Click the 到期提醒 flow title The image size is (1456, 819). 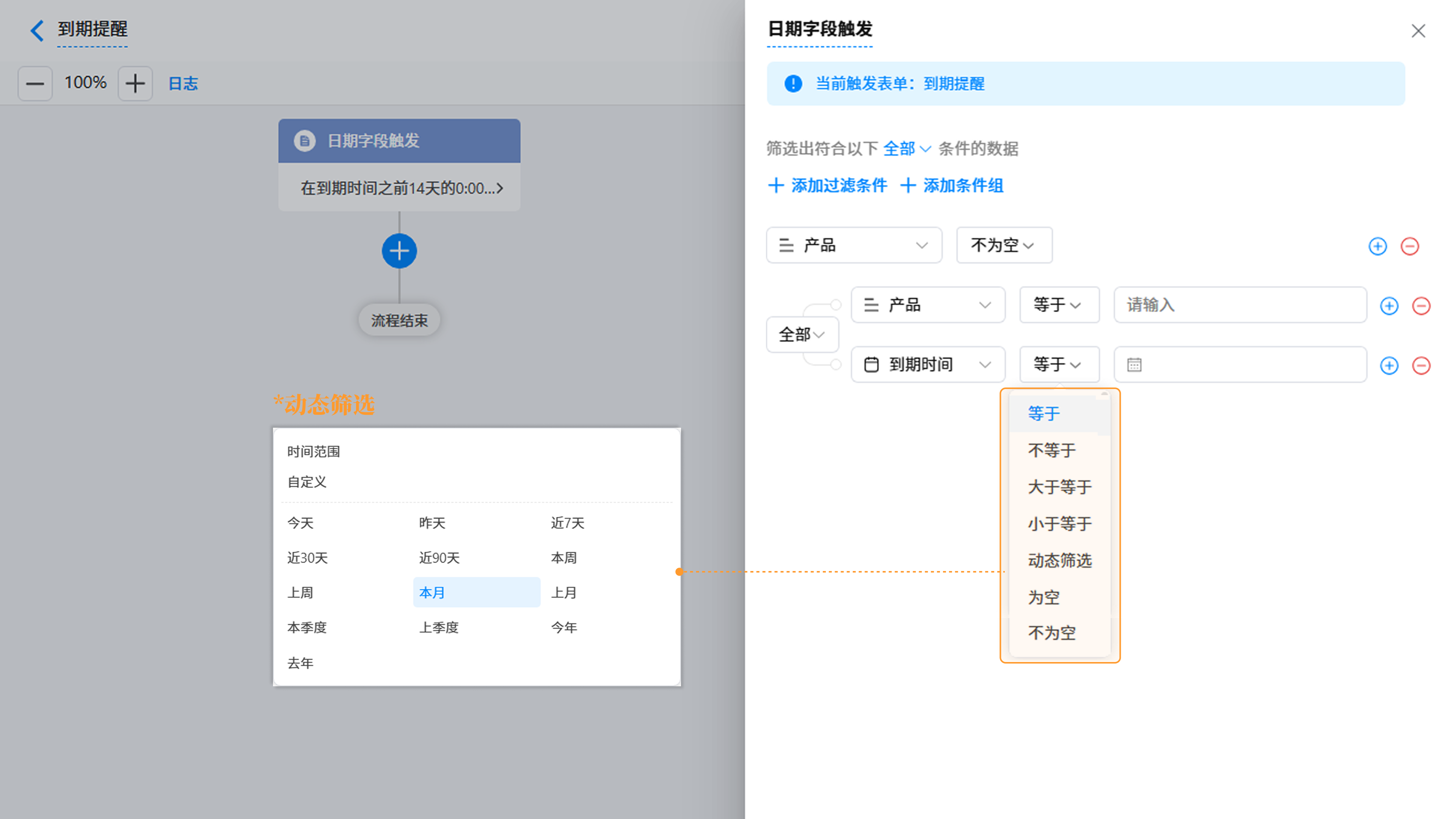93,29
